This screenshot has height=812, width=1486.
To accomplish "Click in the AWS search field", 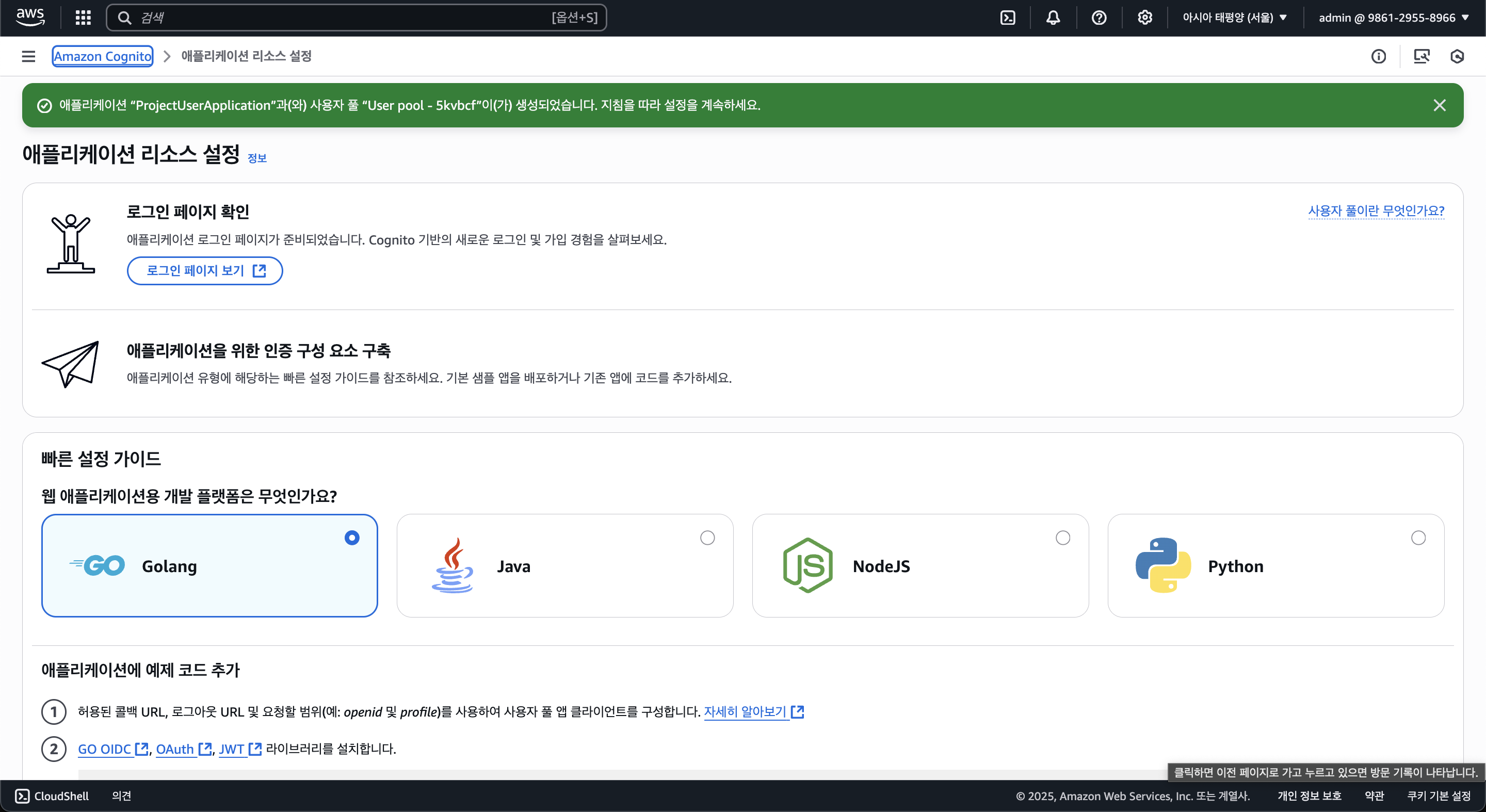I will [346, 18].
